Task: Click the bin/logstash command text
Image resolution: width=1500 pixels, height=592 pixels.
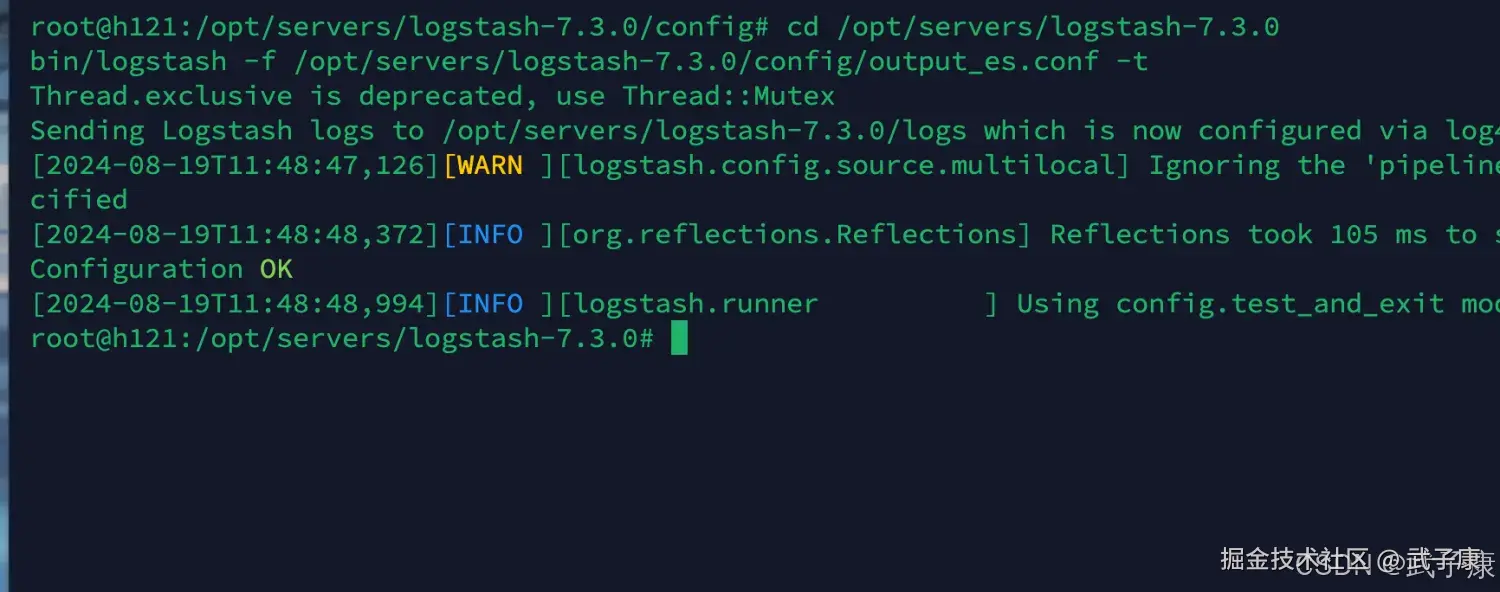Action: tap(128, 61)
